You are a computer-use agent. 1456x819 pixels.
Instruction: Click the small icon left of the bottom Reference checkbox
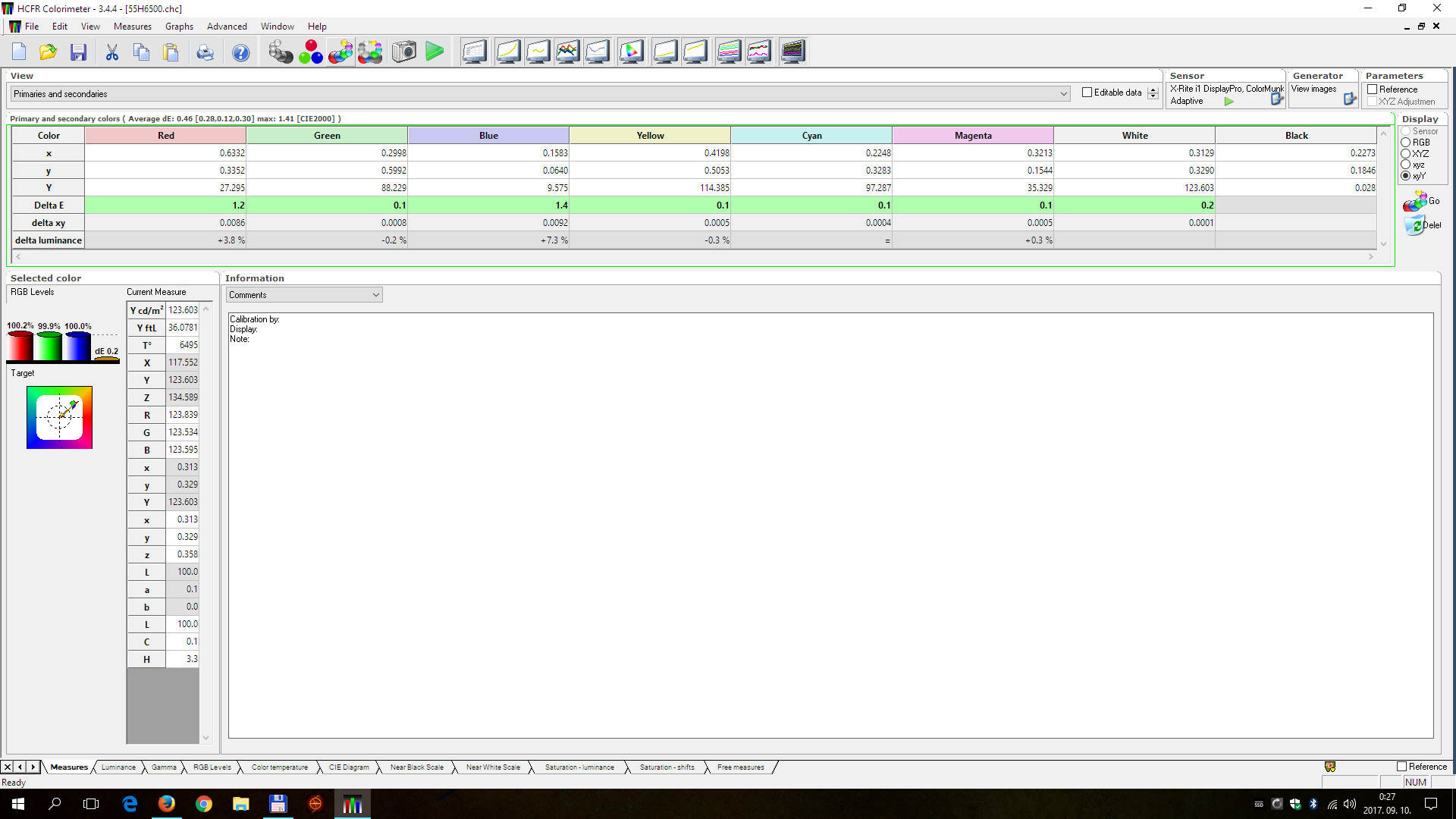(x=1330, y=767)
